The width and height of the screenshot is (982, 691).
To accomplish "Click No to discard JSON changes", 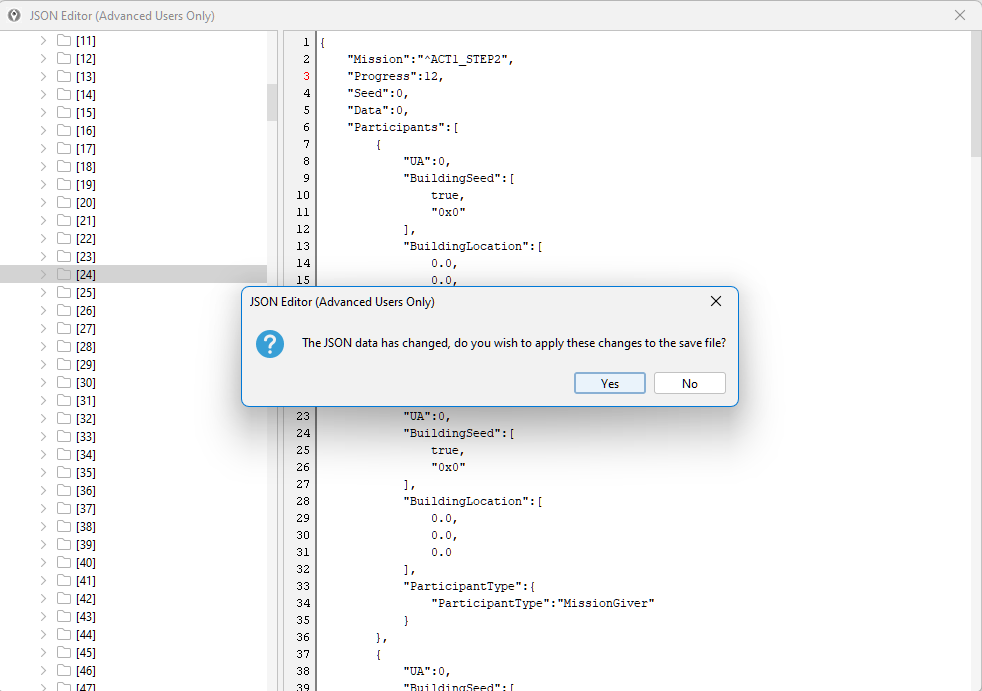I will coord(690,383).
